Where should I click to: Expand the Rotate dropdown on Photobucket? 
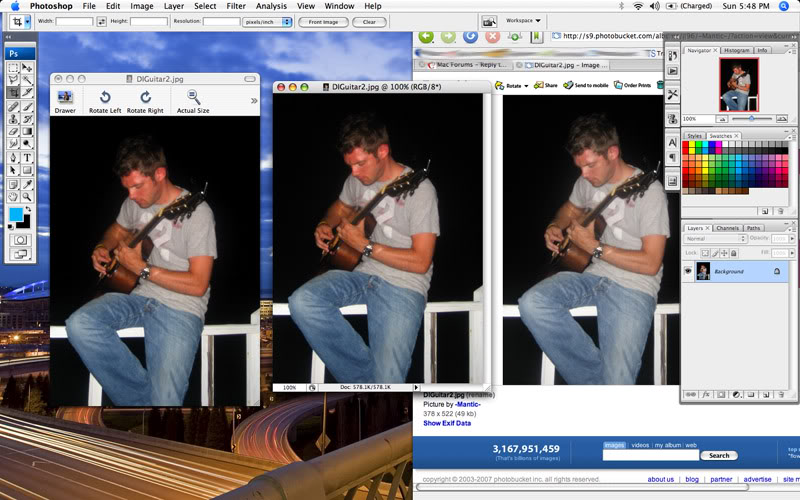point(526,86)
